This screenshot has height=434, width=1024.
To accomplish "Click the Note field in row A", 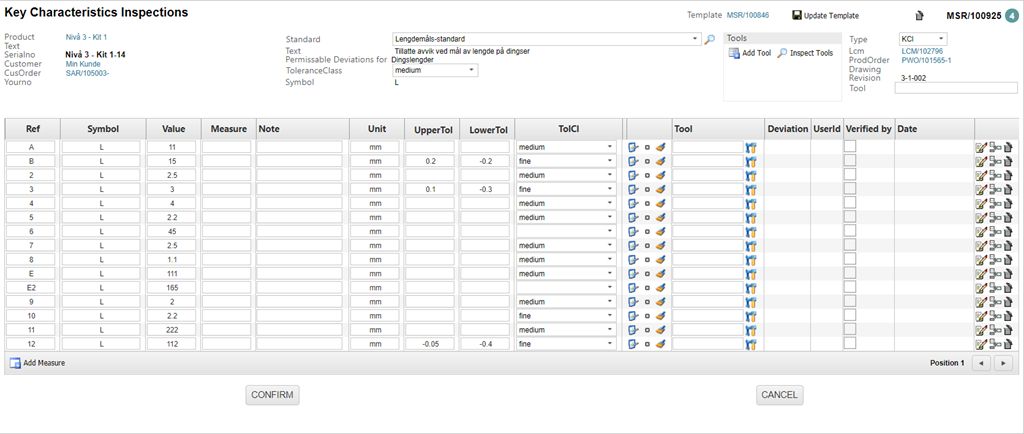I will [299, 147].
